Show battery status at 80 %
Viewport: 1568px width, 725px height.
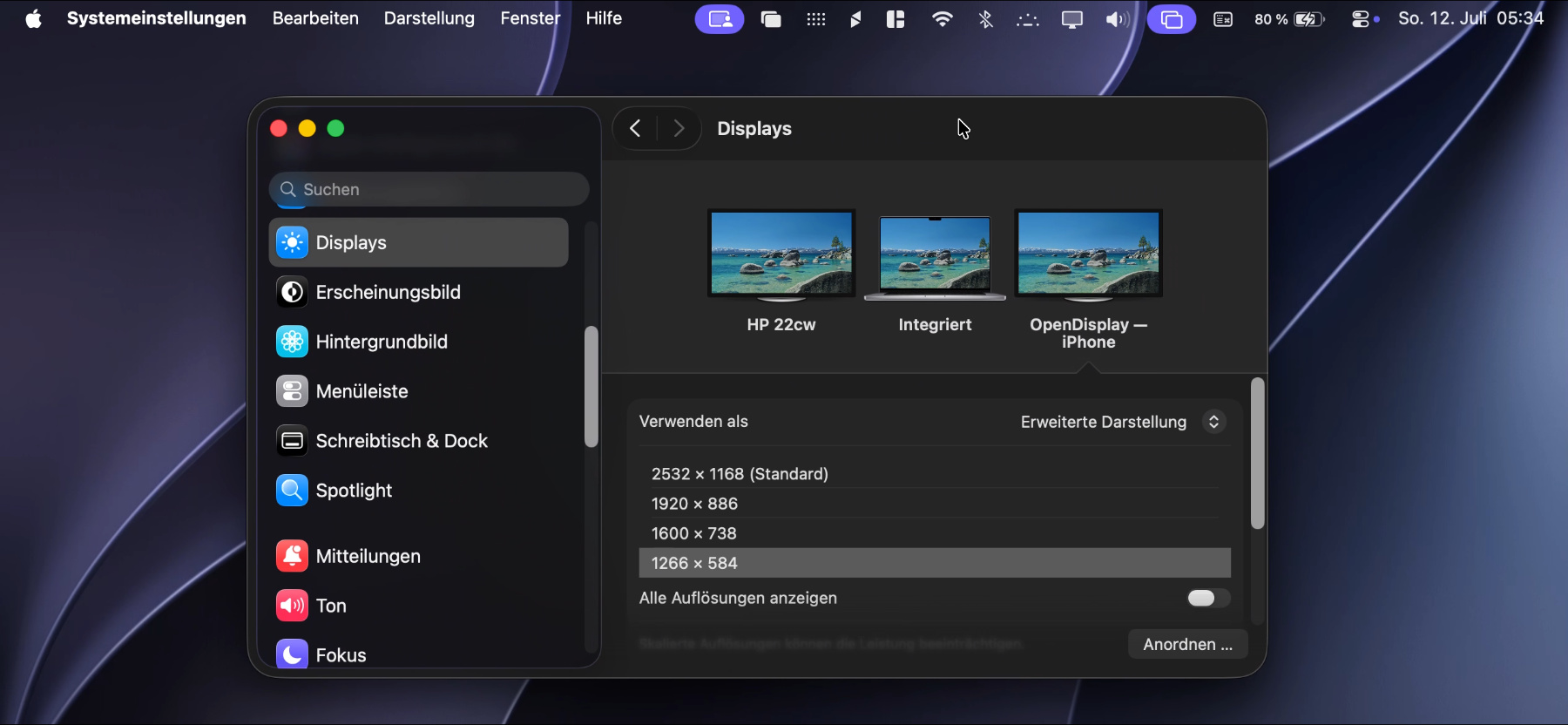click(x=1289, y=19)
